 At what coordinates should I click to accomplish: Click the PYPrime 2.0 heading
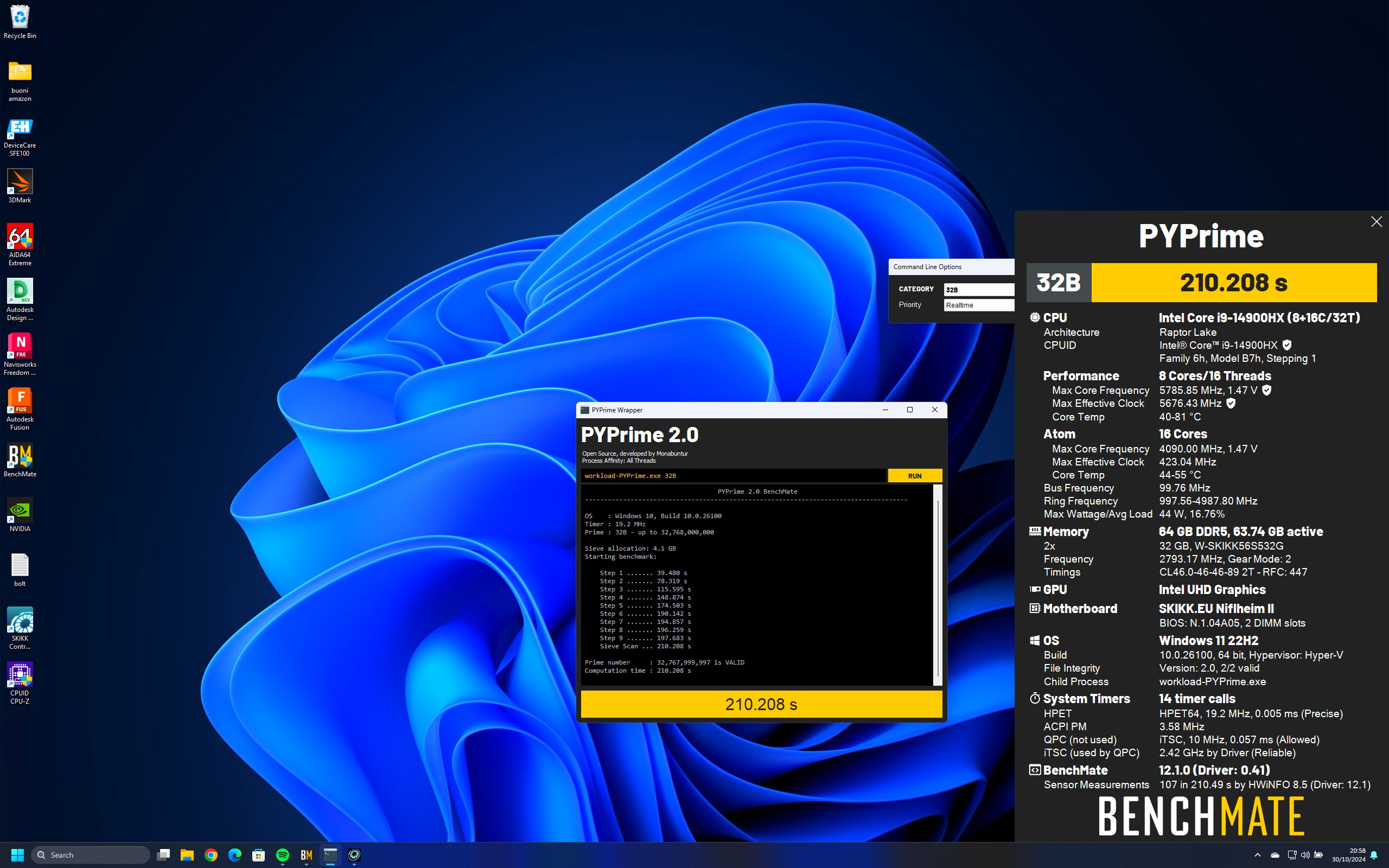[639, 435]
